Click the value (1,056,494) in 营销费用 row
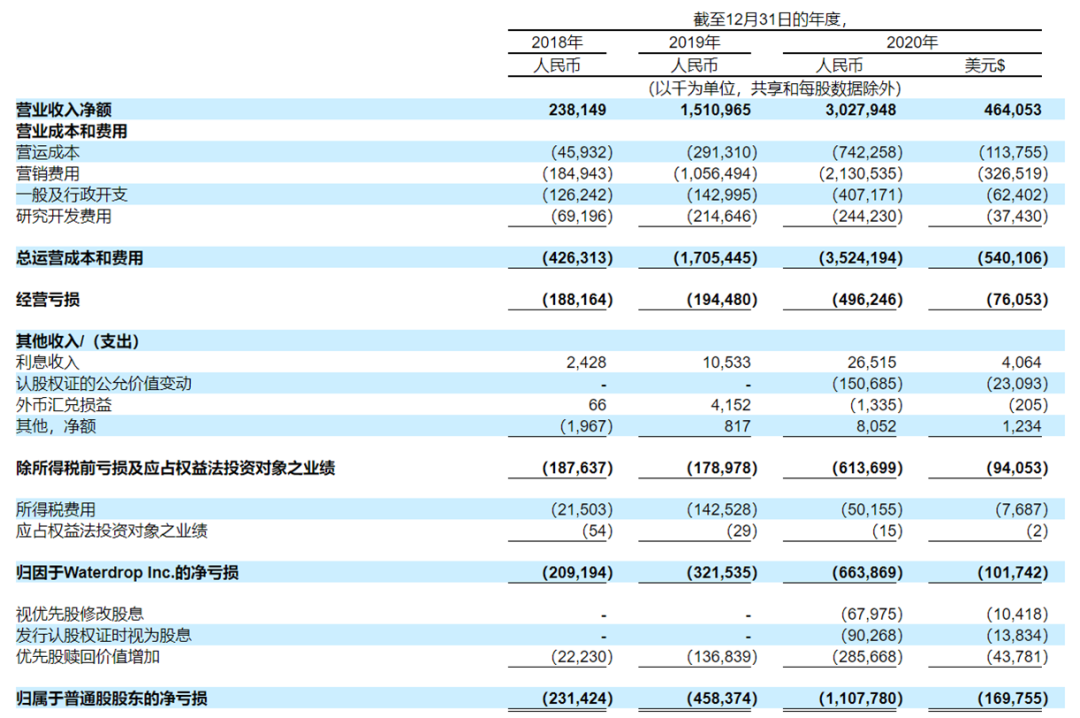This screenshot has width=1080, height=718. pyautogui.click(x=715, y=174)
